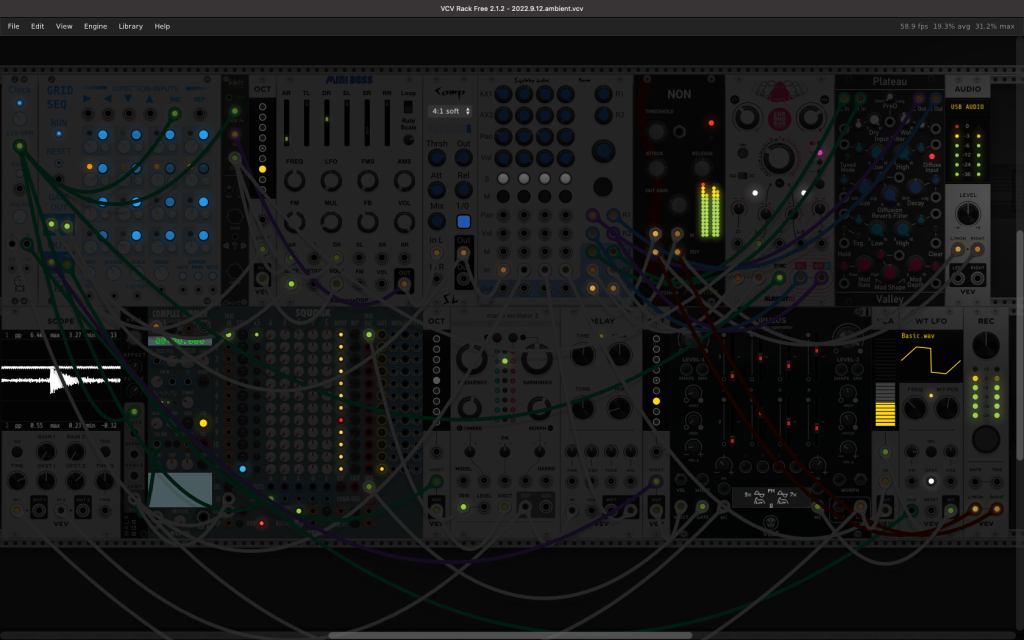The image size is (1024, 640).
Task: Click the Scope waveform display
Action: tap(61, 379)
